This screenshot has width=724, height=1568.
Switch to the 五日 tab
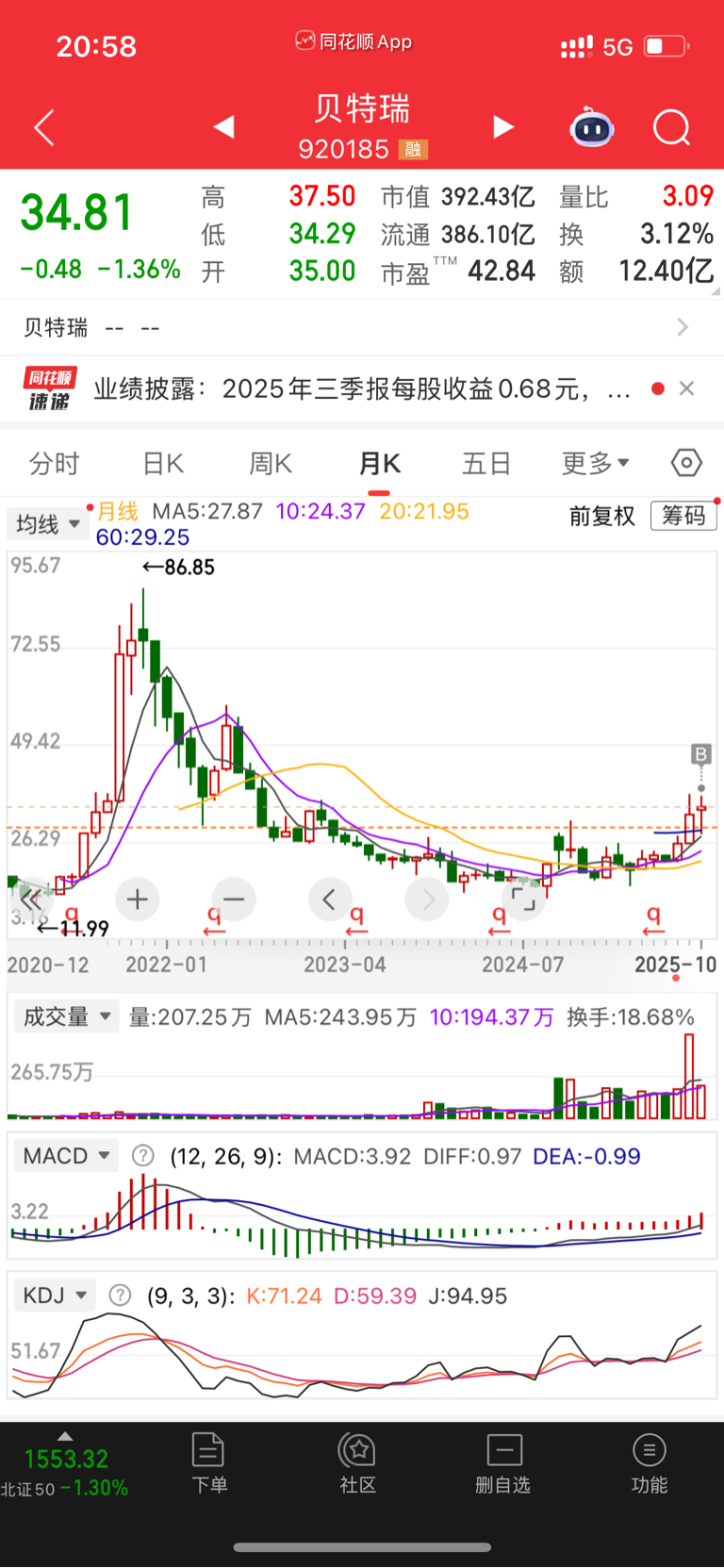tap(486, 464)
